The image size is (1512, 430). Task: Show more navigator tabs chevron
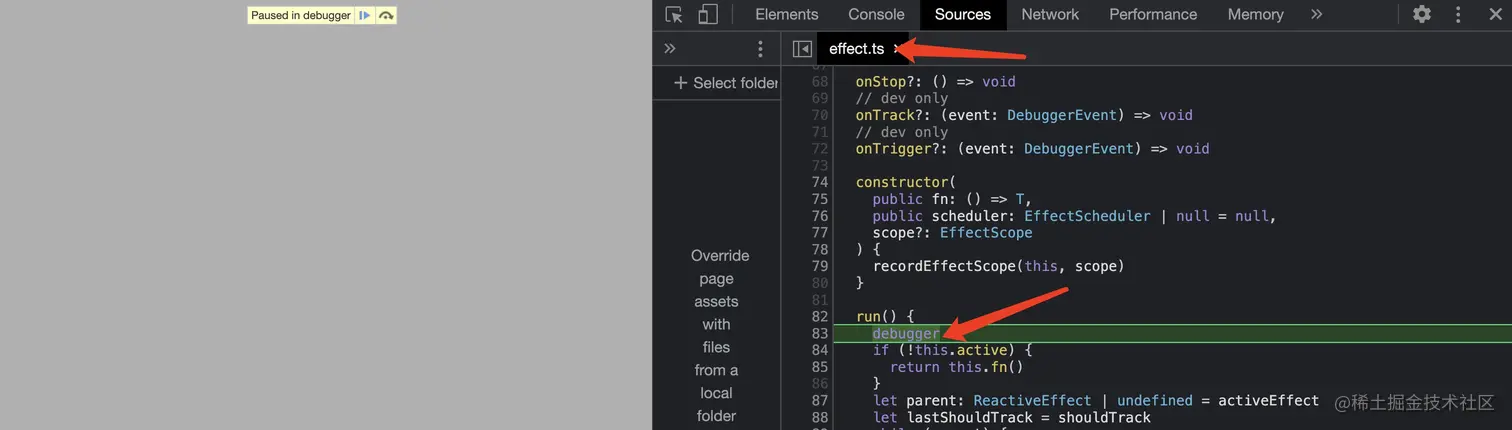click(670, 48)
